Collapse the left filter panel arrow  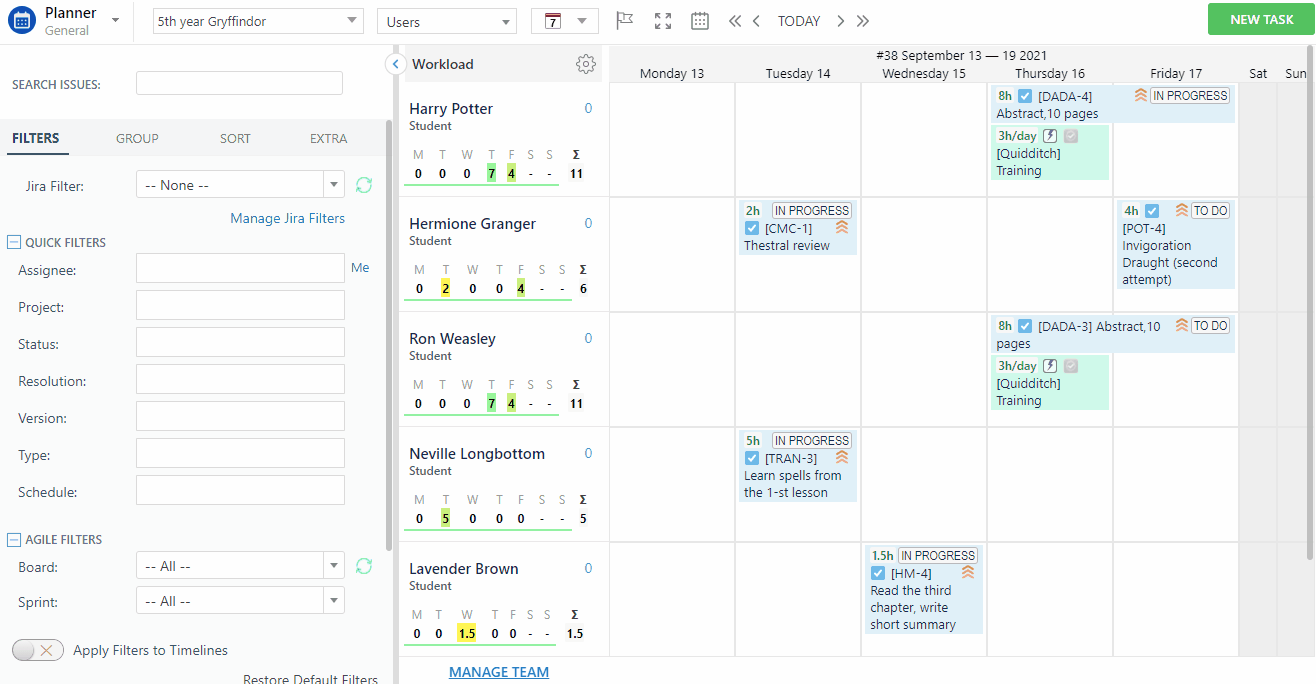pos(395,64)
